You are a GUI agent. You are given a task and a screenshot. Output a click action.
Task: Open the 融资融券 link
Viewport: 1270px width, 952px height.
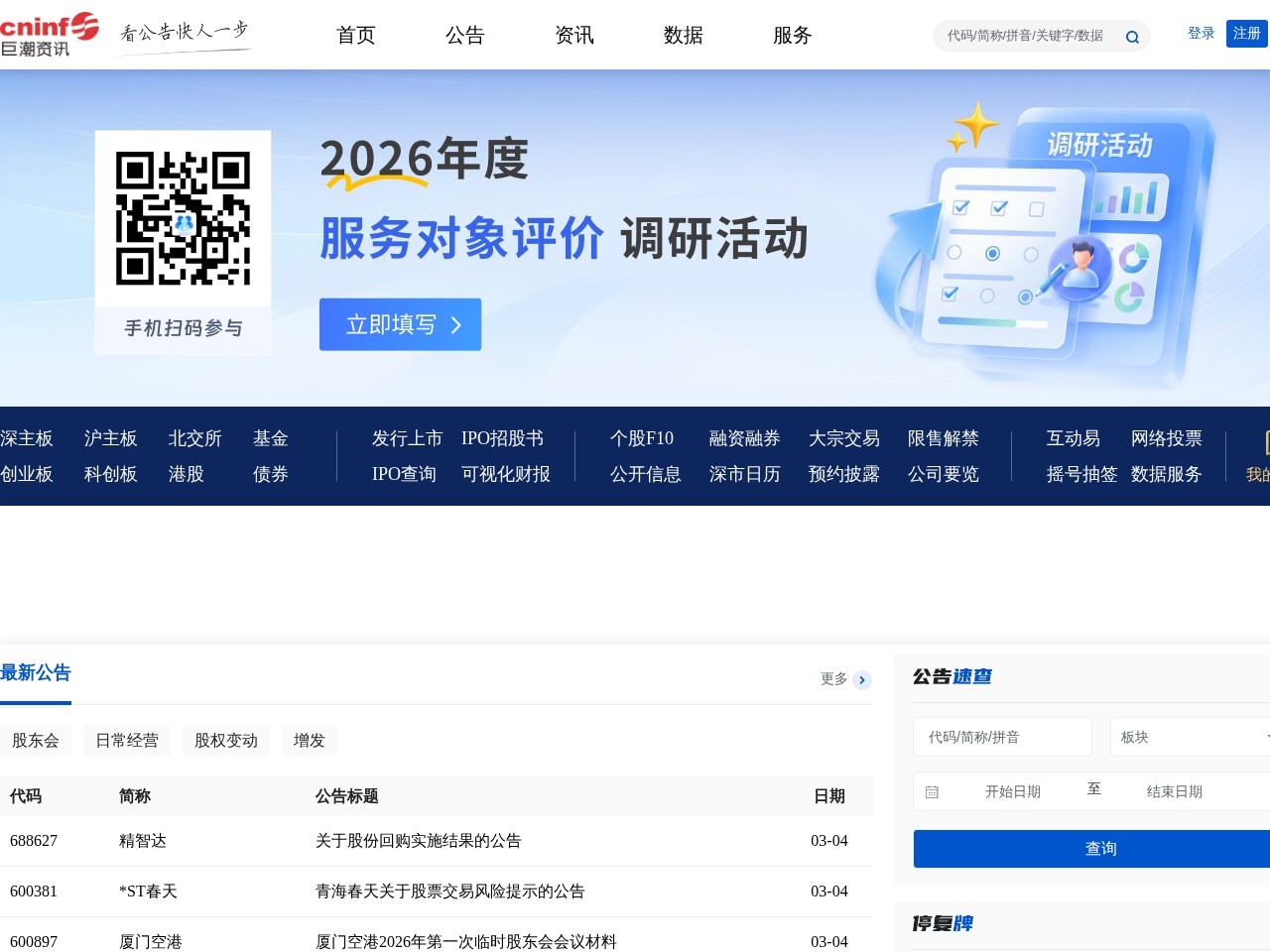point(744,438)
